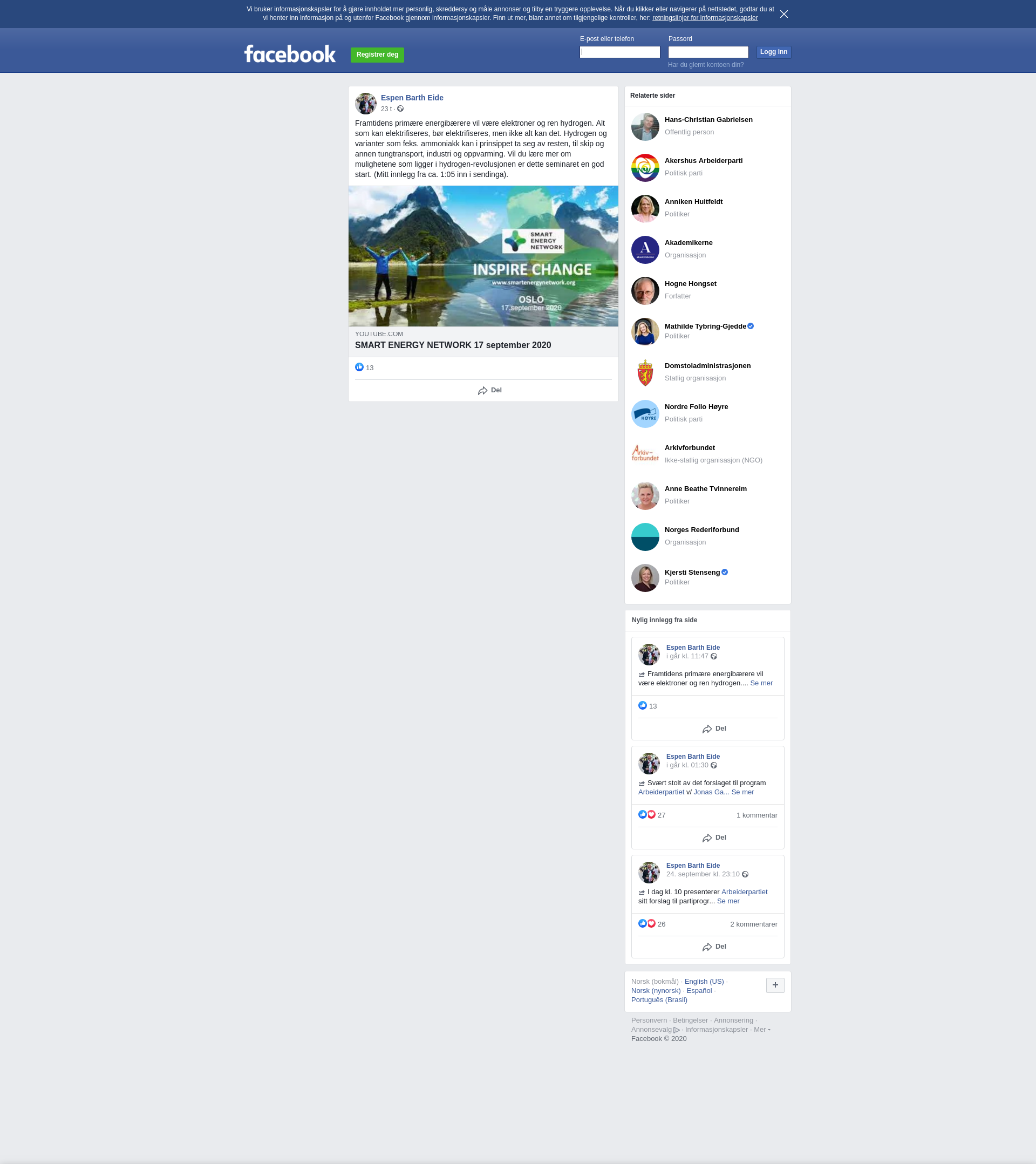This screenshot has width=1036, height=1164.
Task: Open Norges Rederiforbund page name
Action: click(x=701, y=530)
